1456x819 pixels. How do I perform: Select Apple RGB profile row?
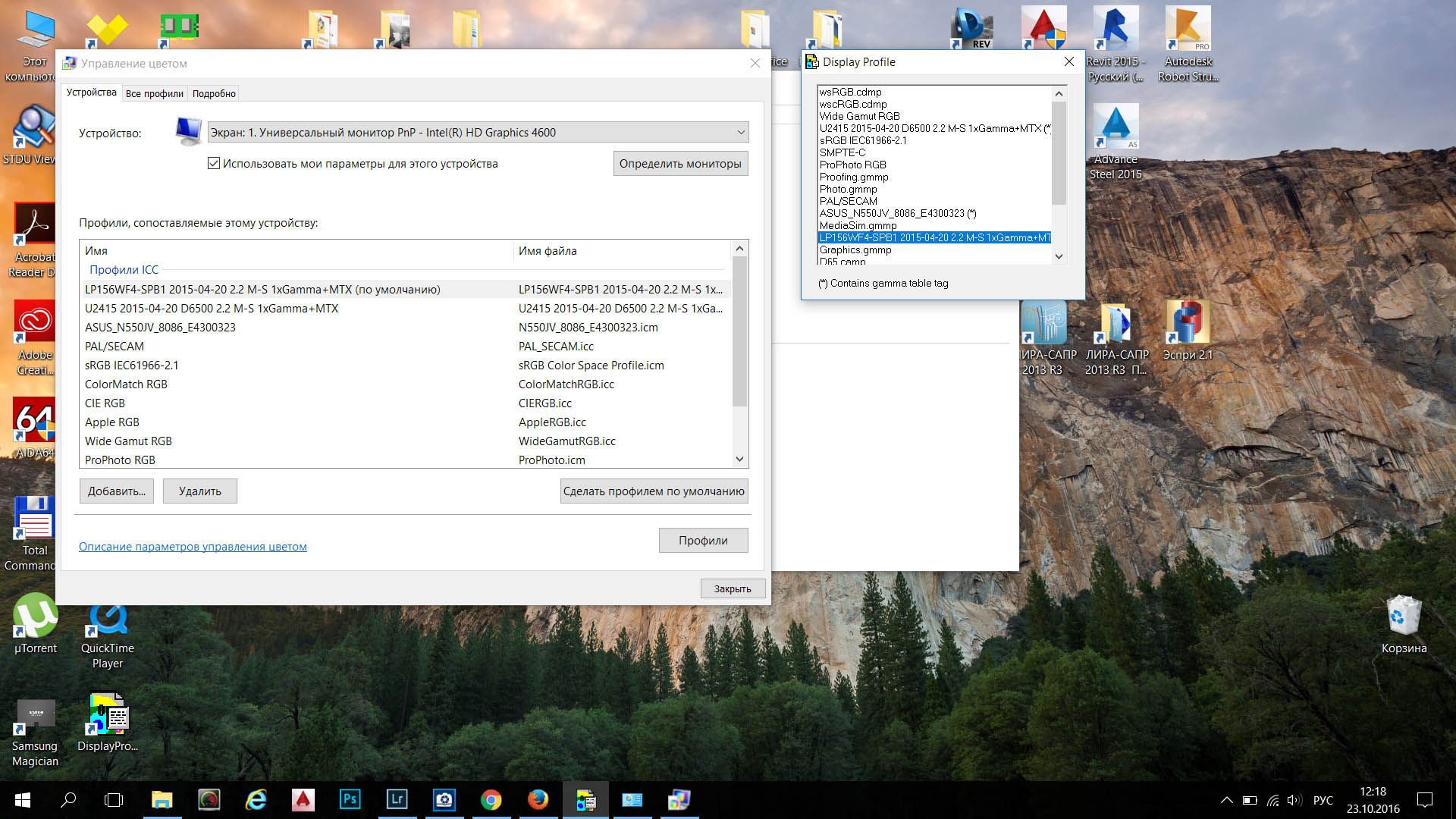(112, 422)
